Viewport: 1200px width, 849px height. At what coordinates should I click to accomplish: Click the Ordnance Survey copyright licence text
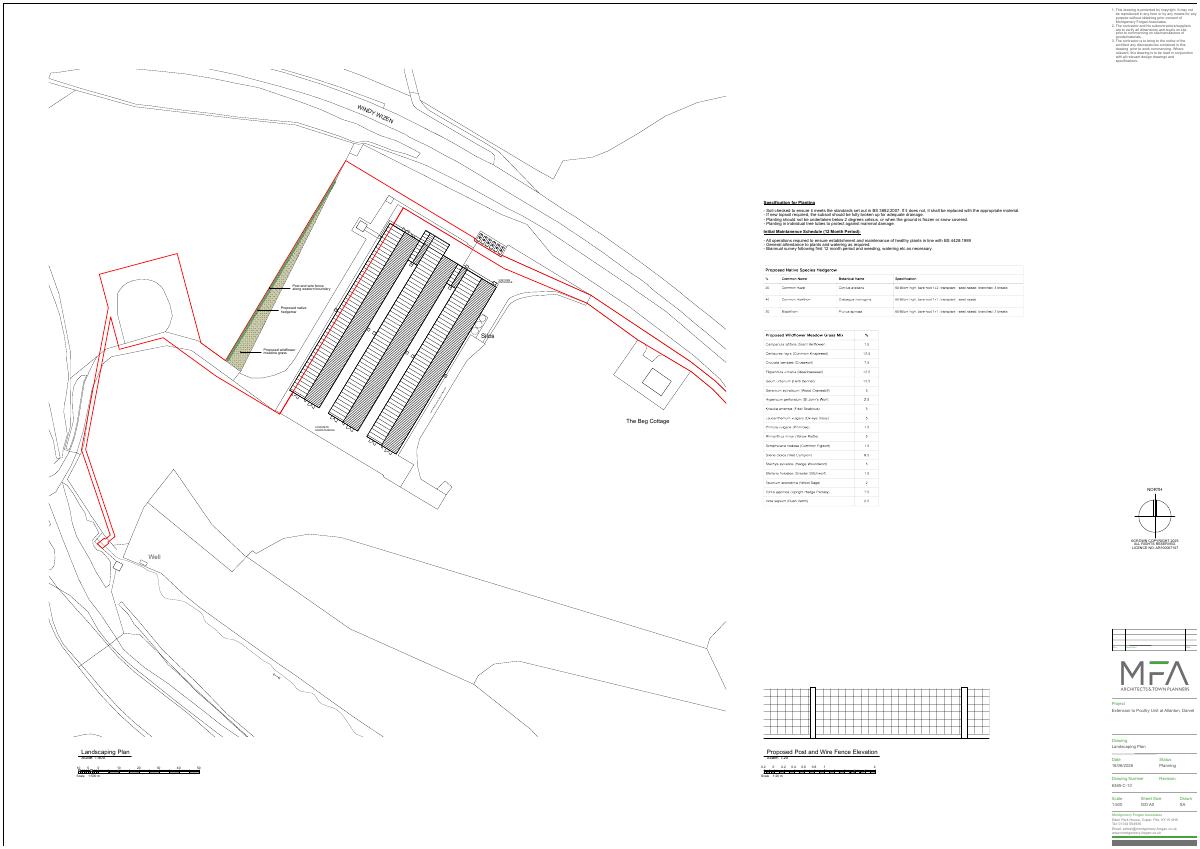(x=1155, y=544)
